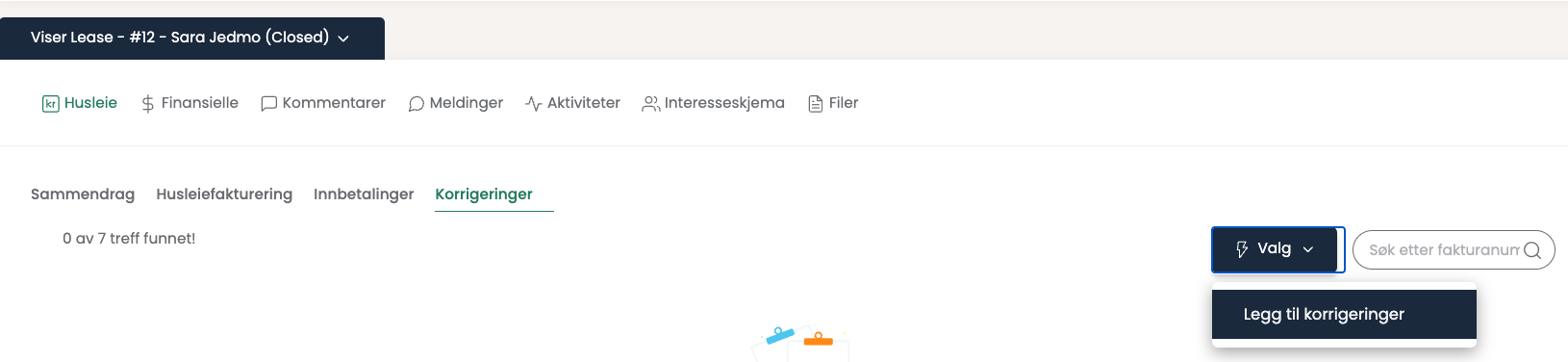The height and width of the screenshot is (362, 1568).
Task: Switch to the Sammendrag tab
Action: tap(83, 194)
